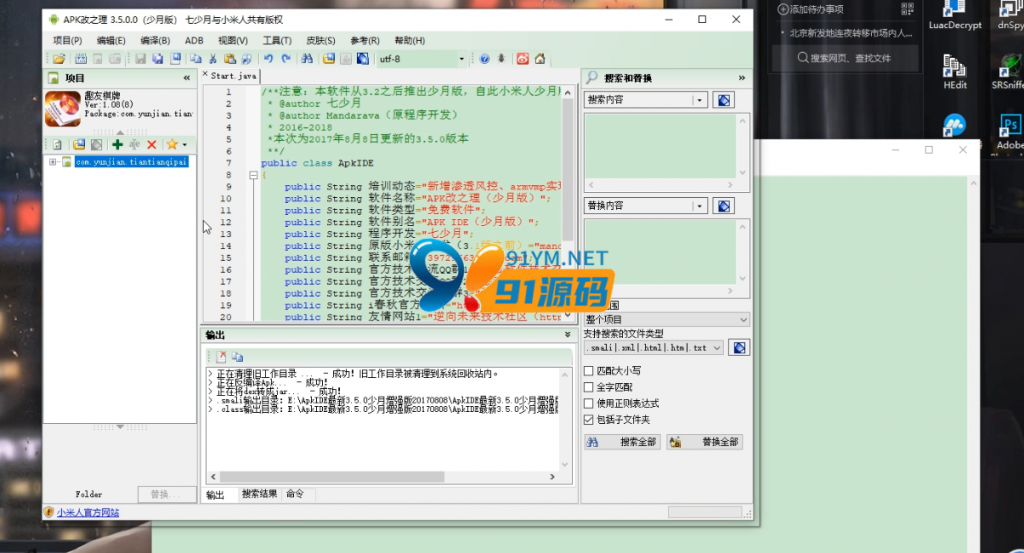1024x553 pixels.
Task: Click the Save floppy disk toolbar icon
Action: [140, 59]
